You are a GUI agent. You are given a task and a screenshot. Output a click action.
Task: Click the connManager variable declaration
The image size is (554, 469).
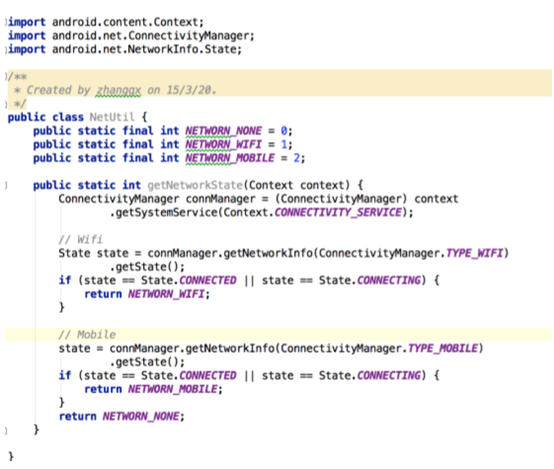click(220, 199)
